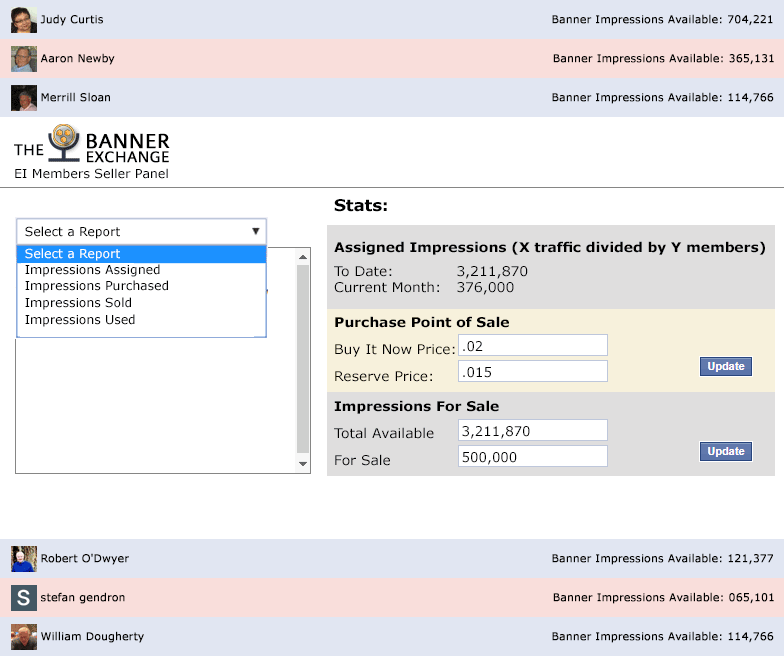
Task: Click the name Robert O'Dwyer
Action: pyautogui.click(x=84, y=558)
